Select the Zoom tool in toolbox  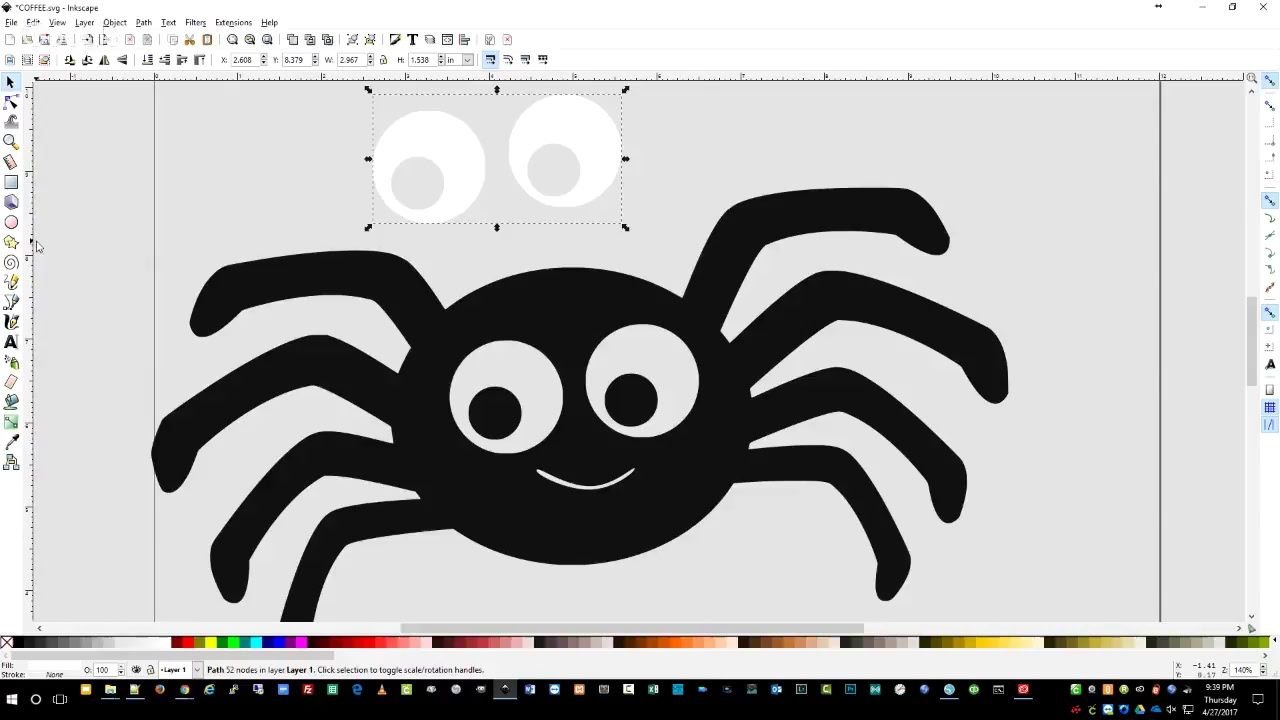11,142
